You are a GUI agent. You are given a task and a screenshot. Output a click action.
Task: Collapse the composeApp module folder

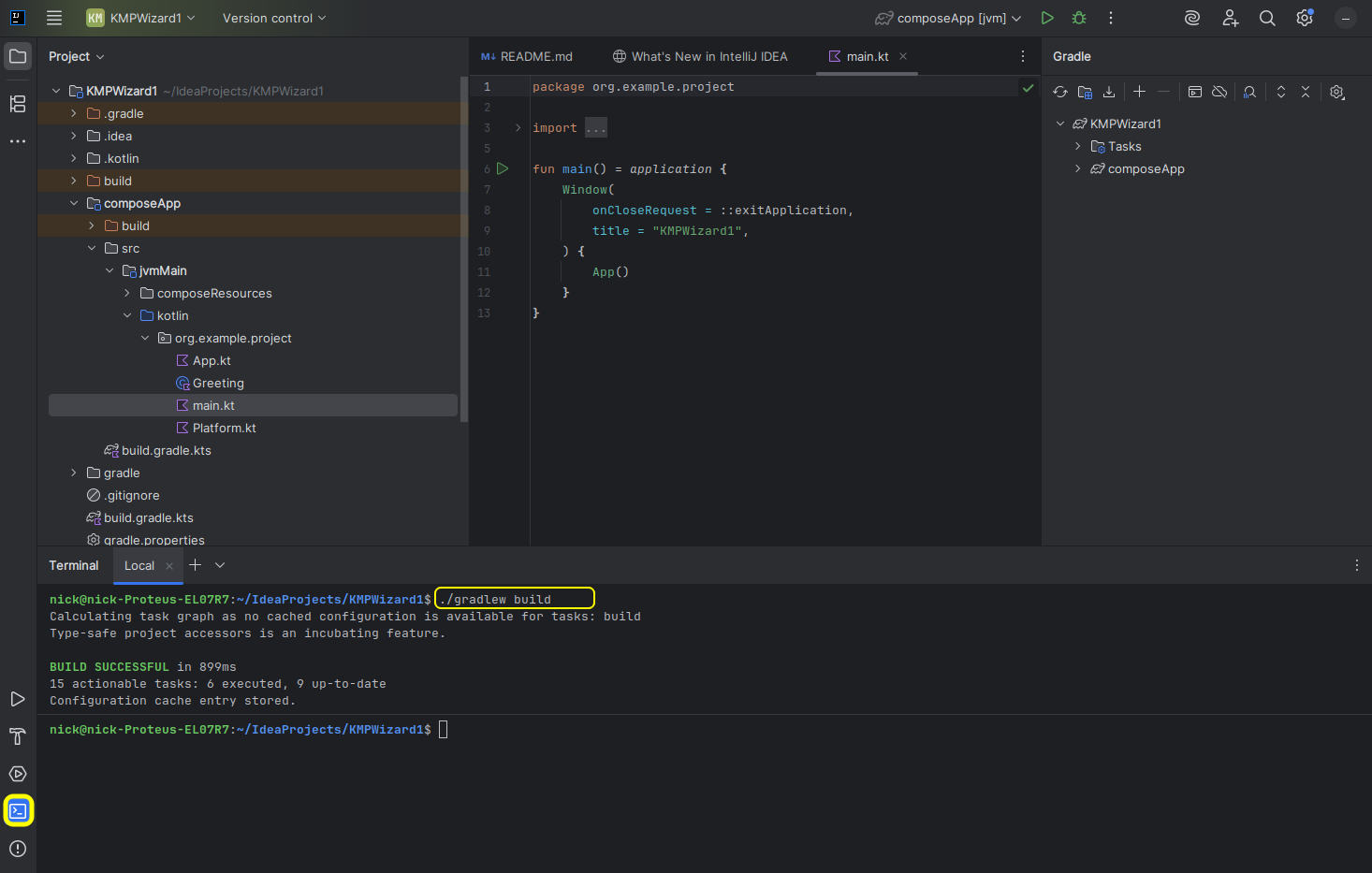point(74,203)
